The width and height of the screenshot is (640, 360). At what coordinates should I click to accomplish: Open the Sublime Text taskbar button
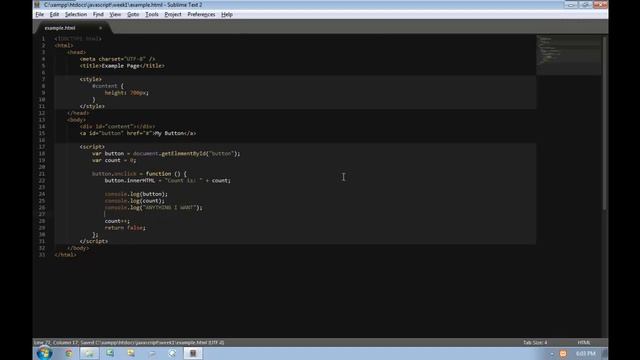coord(193,353)
